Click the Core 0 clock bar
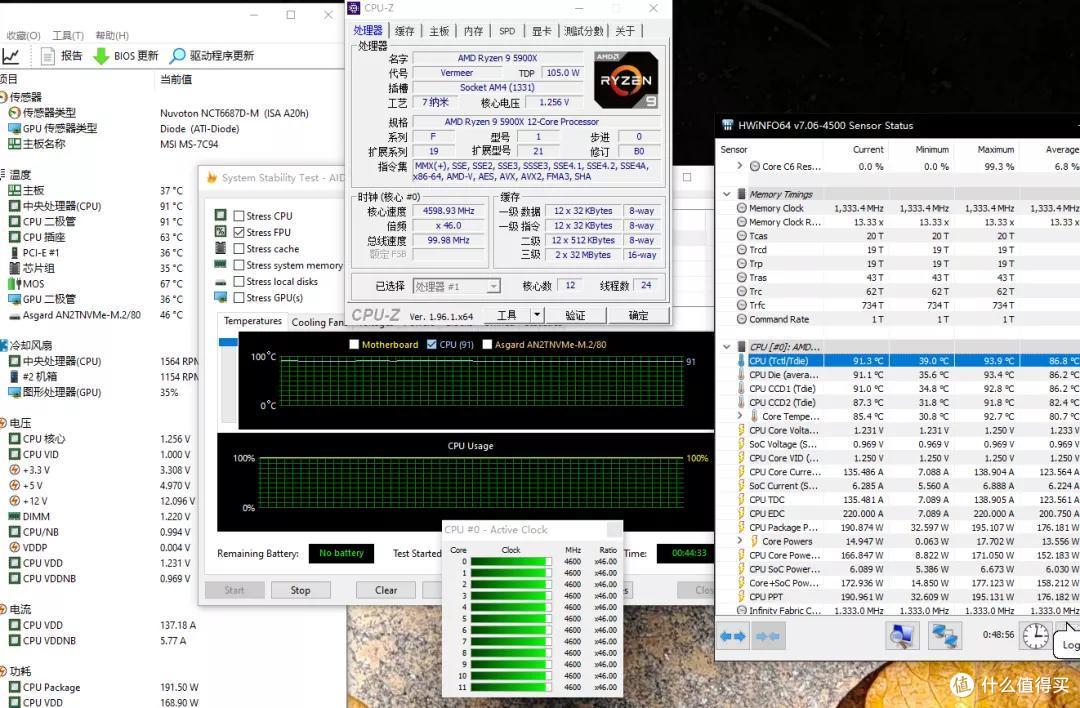Screen dimensions: 1080x708 pos(511,561)
